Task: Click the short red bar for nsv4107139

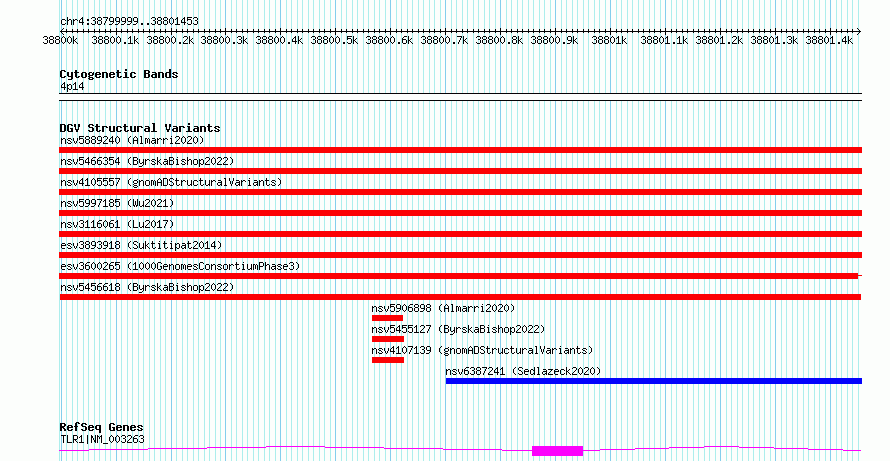Action: click(388, 360)
